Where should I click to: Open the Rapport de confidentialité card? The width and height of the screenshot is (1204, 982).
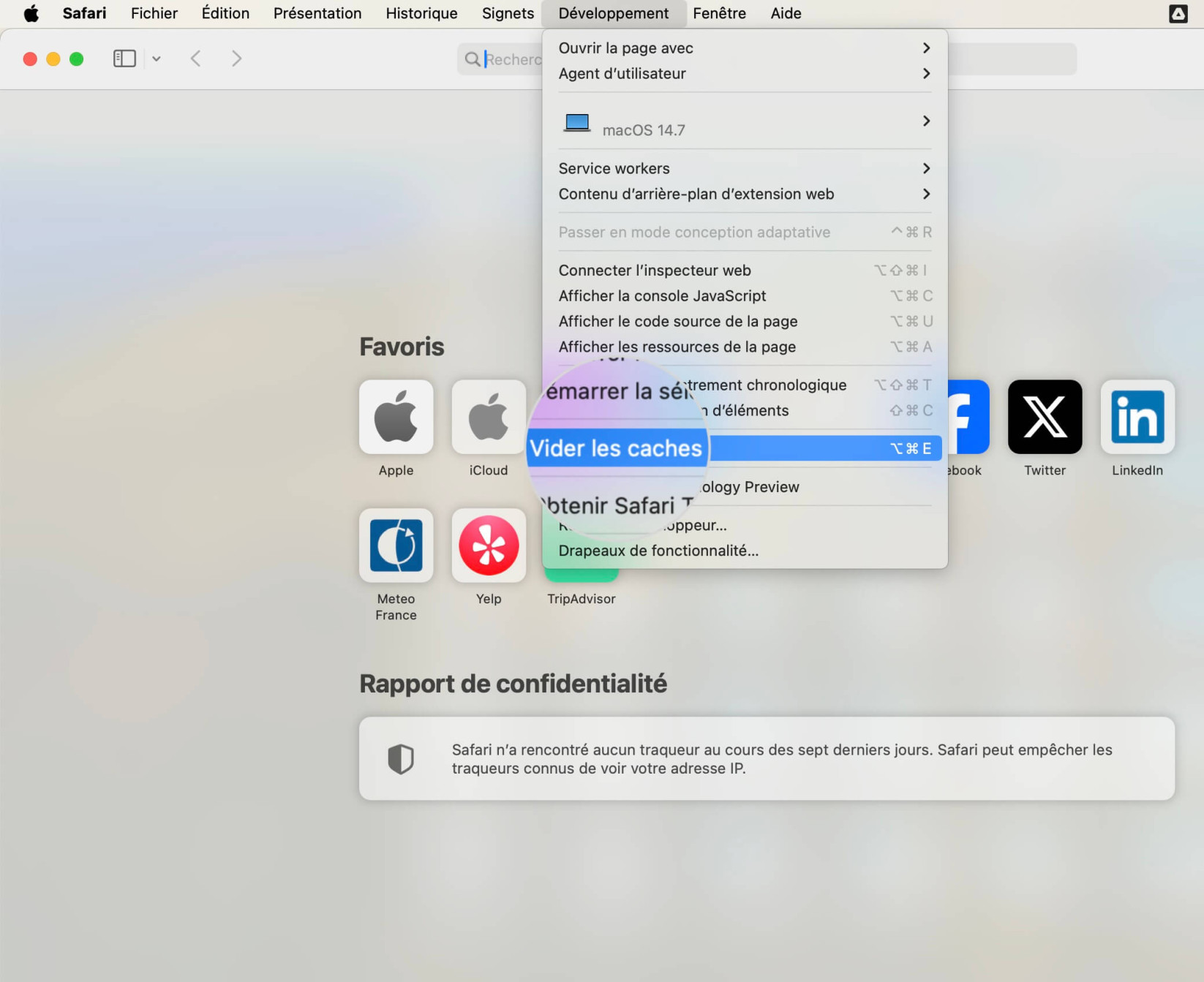[767, 758]
